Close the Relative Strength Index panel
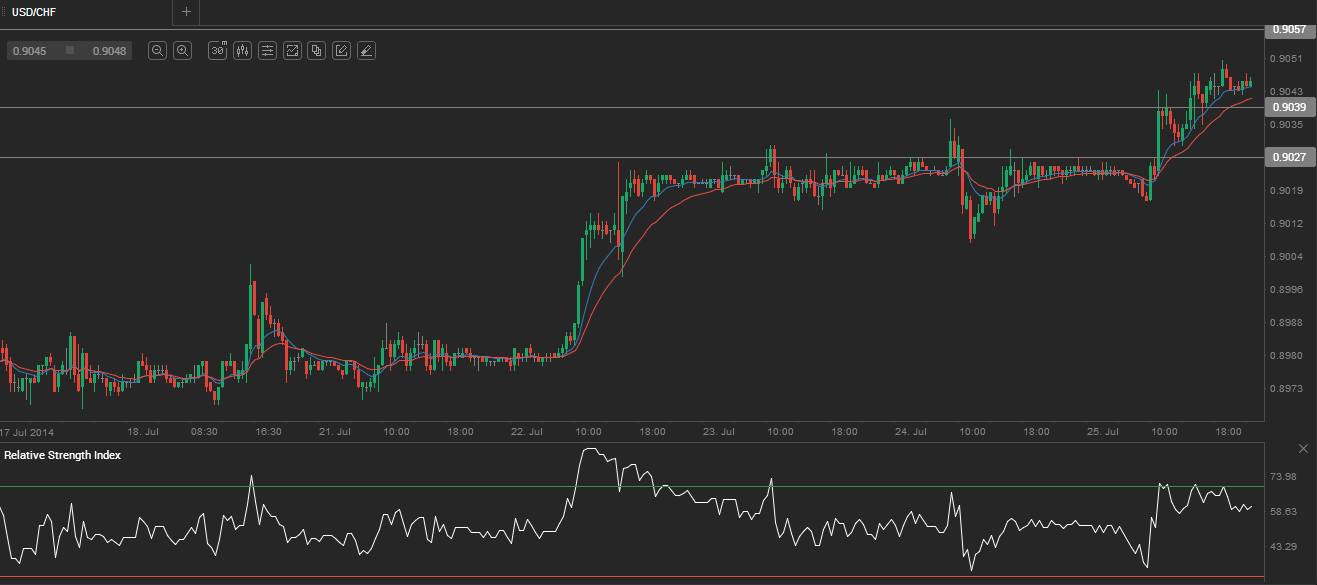Image resolution: width=1317 pixels, height=585 pixels. point(1303,448)
